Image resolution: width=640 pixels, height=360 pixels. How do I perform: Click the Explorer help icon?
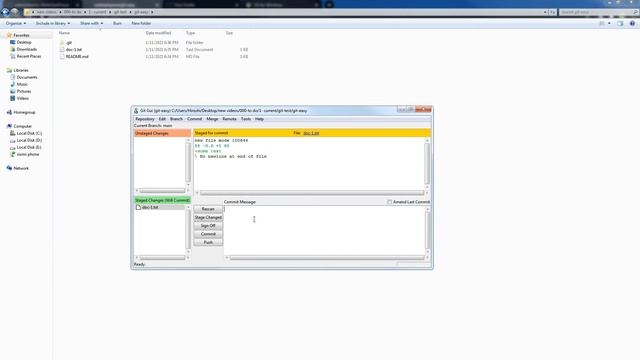click(x=632, y=23)
